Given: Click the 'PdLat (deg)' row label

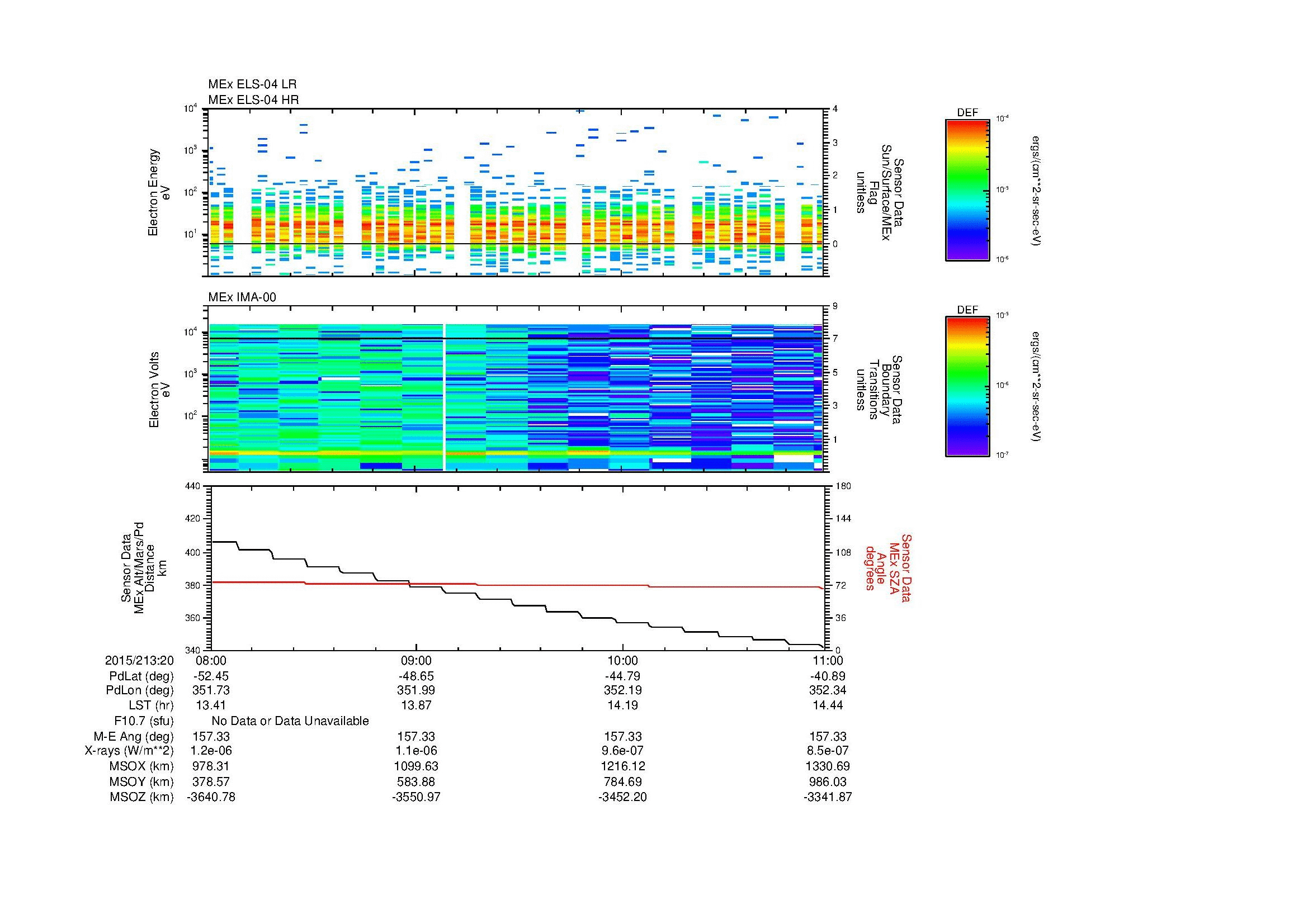Looking at the screenshot, I should tap(141, 676).
